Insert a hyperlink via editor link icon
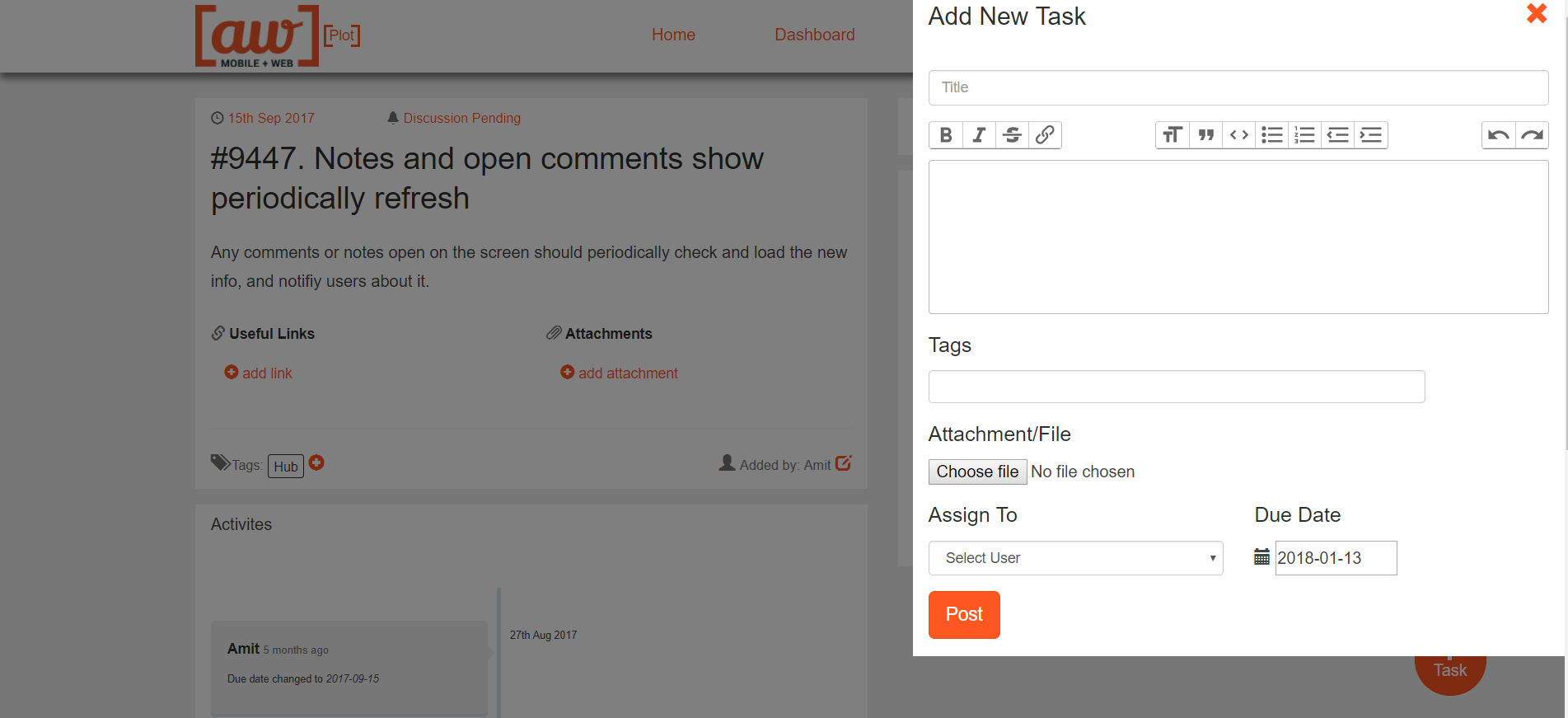Viewport: 1568px width, 718px height. coord(1045,135)
